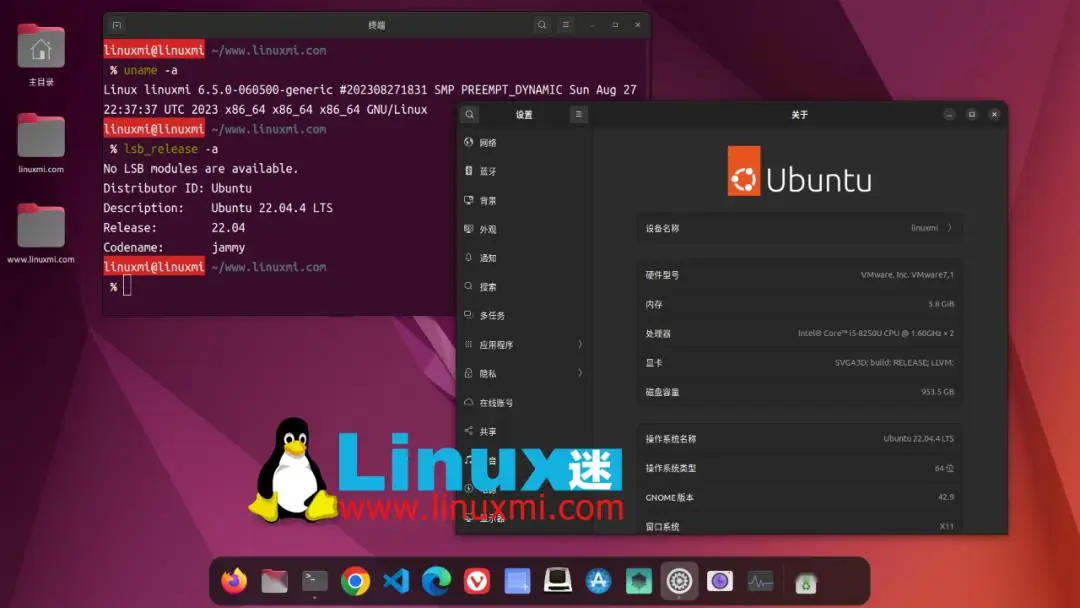The width and height of the screenshot is (1080, 608).
Task: Click the Terminal cursor at the last prompt
Action: coord(127,286)
